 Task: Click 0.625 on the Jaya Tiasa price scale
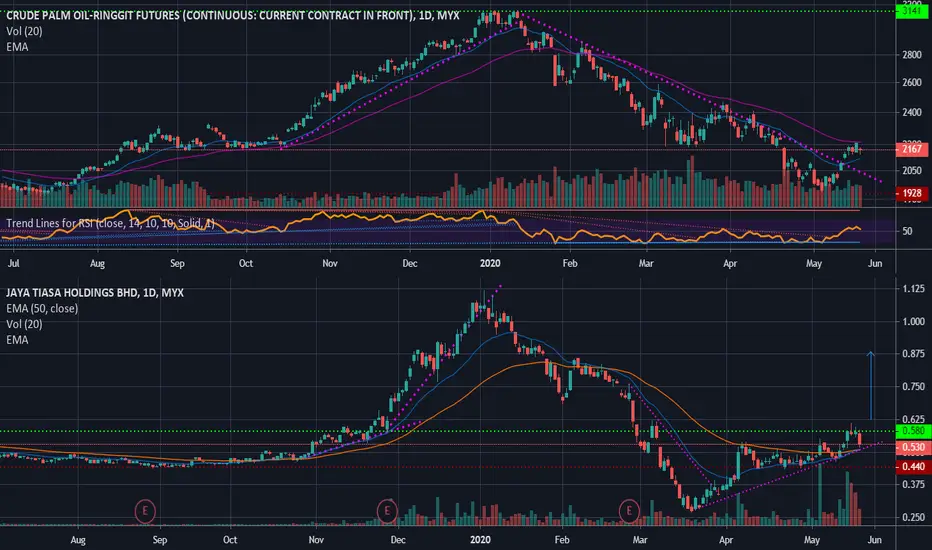(913, 420)
